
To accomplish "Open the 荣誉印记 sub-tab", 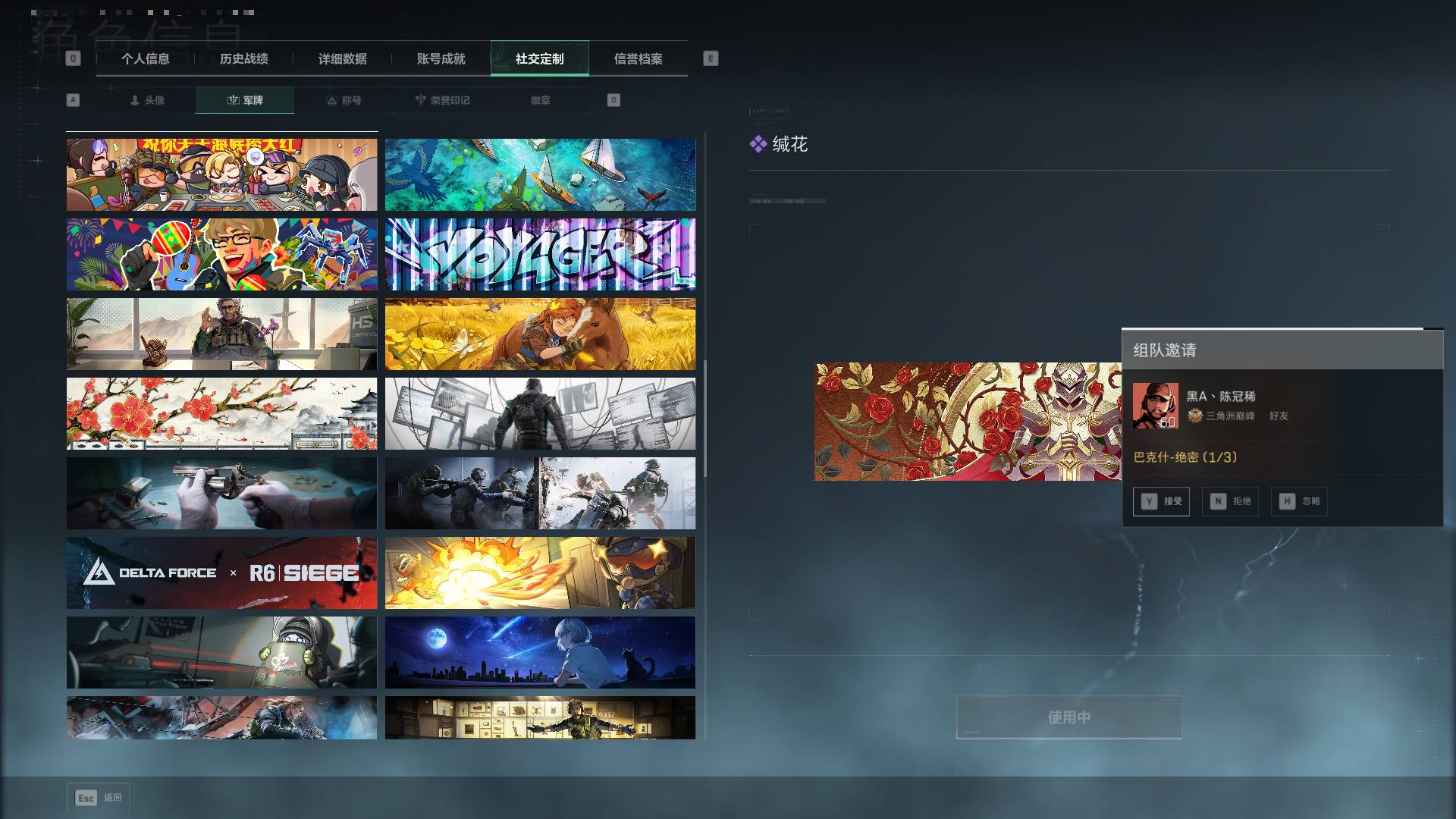I will click(x=442, y=100).
